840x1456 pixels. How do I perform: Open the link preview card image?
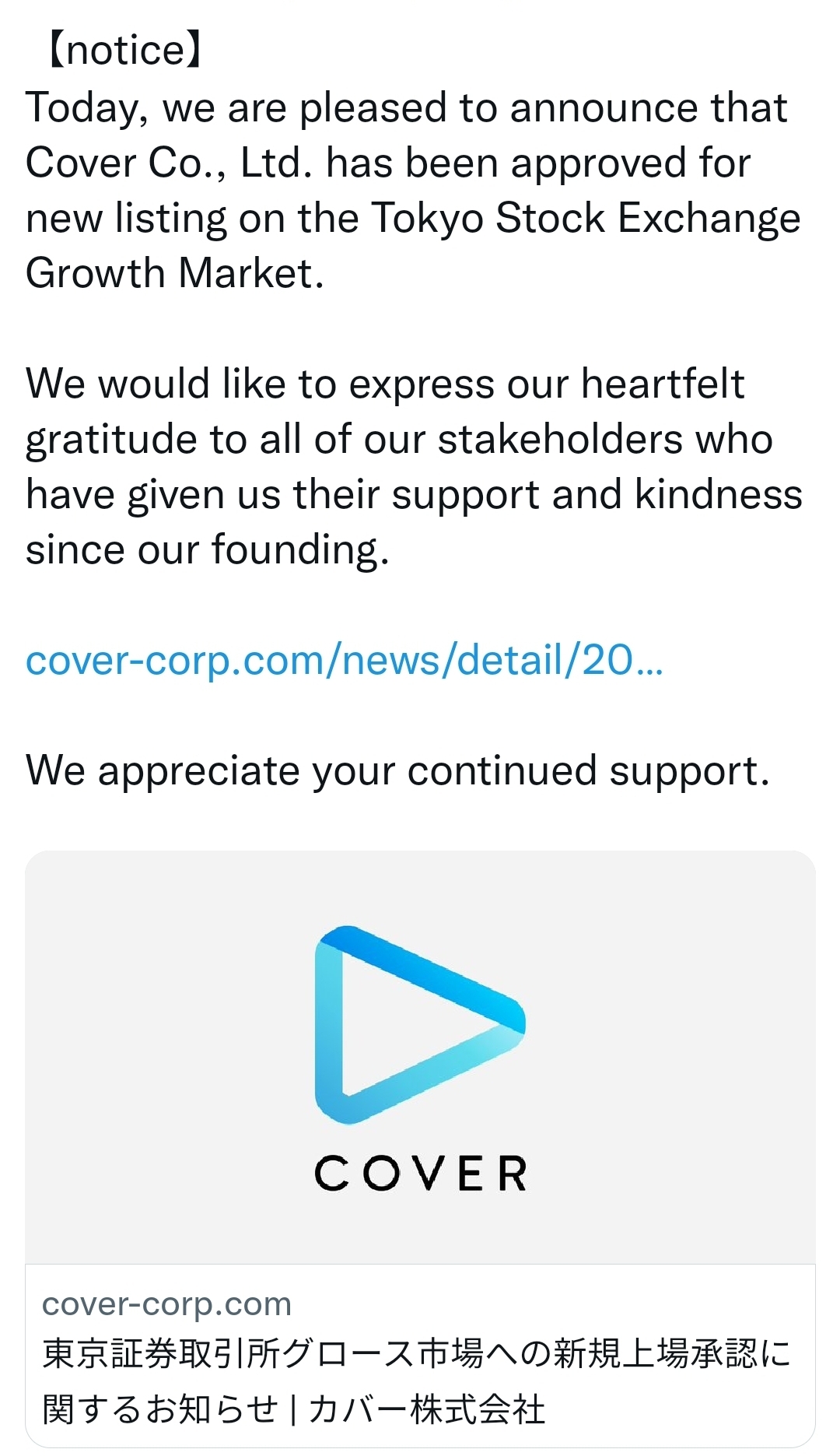420,1058
